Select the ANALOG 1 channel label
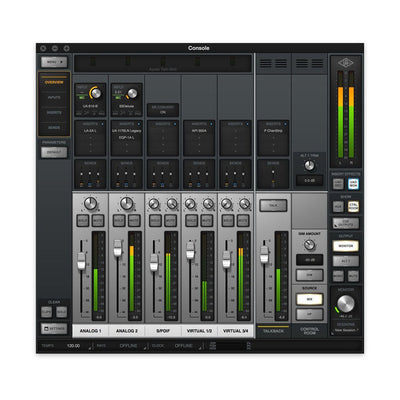 click(x=90, y=331)
